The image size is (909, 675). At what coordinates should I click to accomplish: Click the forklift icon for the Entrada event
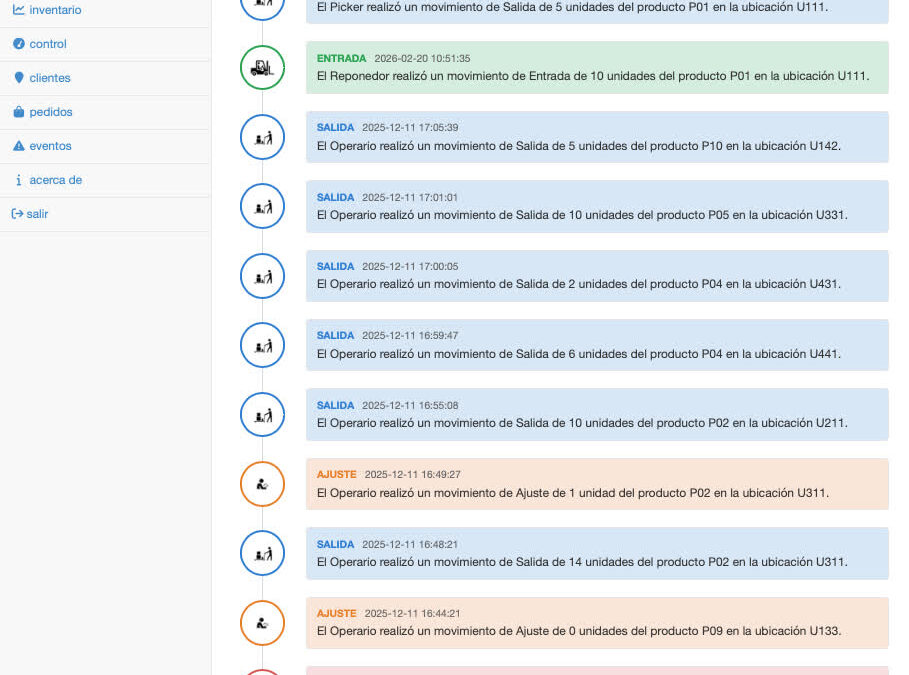point(262,68)
